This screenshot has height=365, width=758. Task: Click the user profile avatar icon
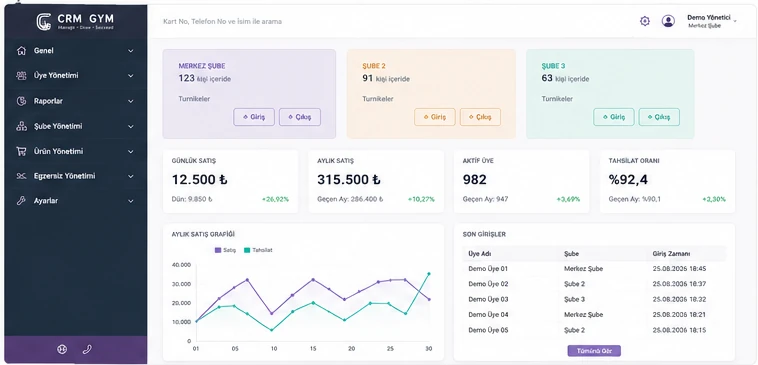coord(668,21)
